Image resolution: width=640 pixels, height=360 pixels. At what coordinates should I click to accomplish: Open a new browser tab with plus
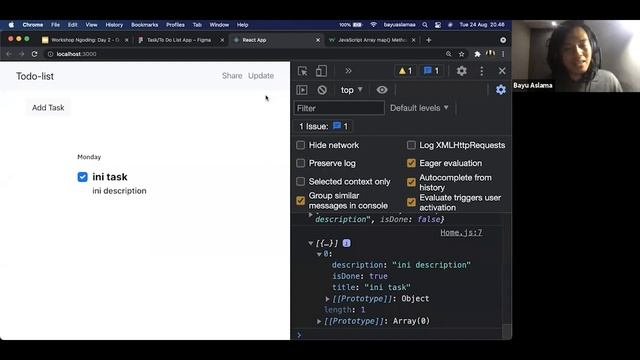[429, 40]
